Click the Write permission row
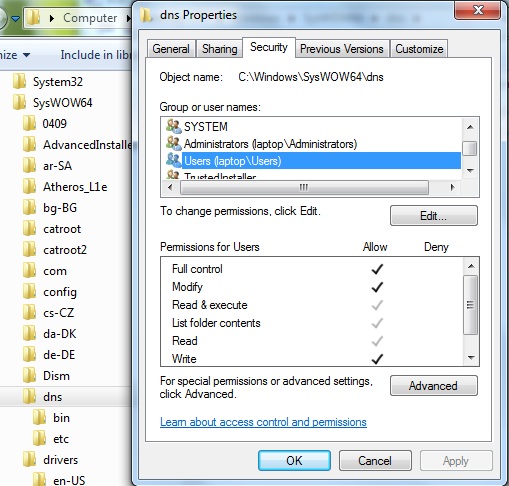This screenshot has width=509, height=486. [312, 359]
